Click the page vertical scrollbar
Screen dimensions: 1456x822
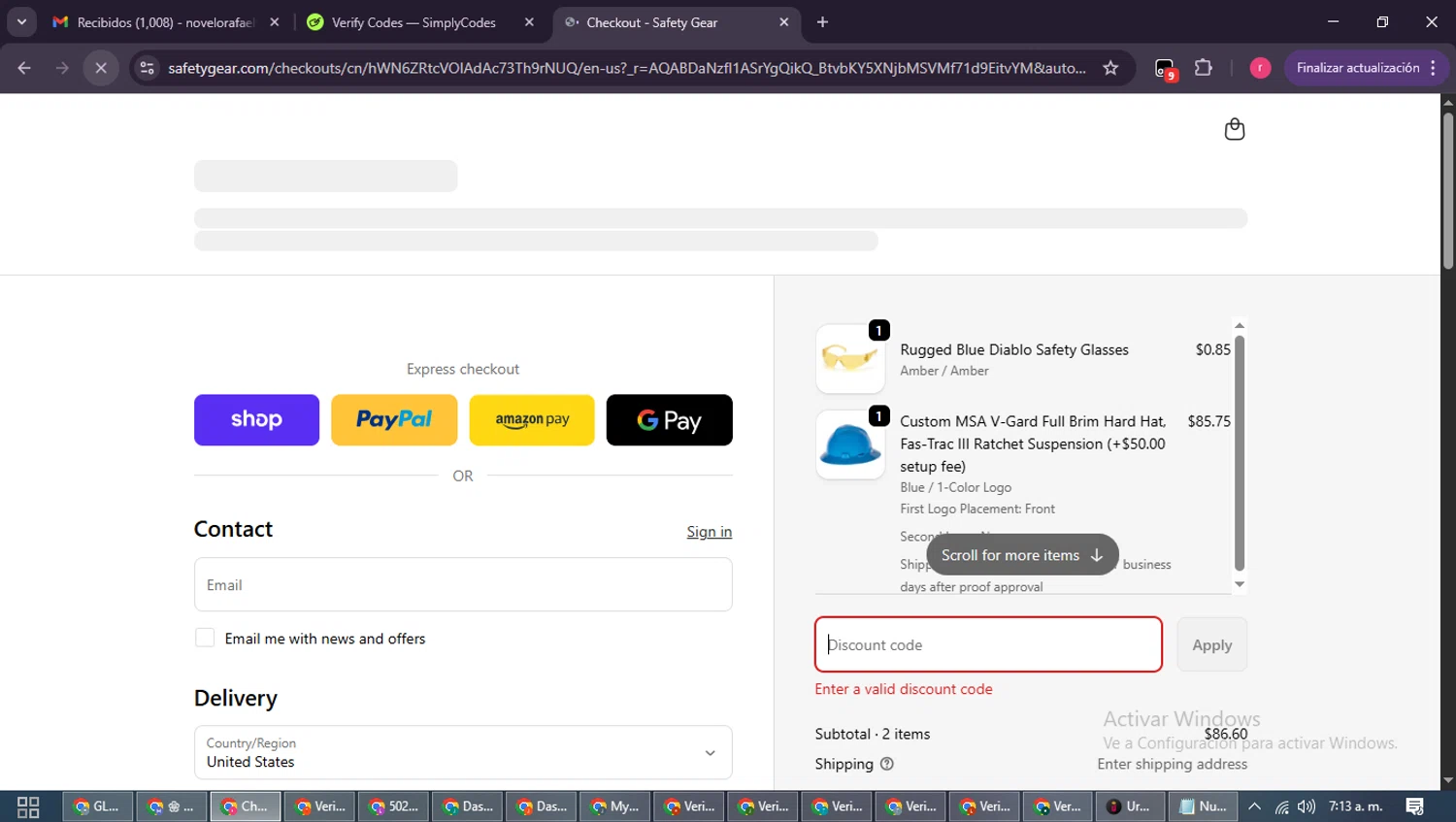[1447, 192]
